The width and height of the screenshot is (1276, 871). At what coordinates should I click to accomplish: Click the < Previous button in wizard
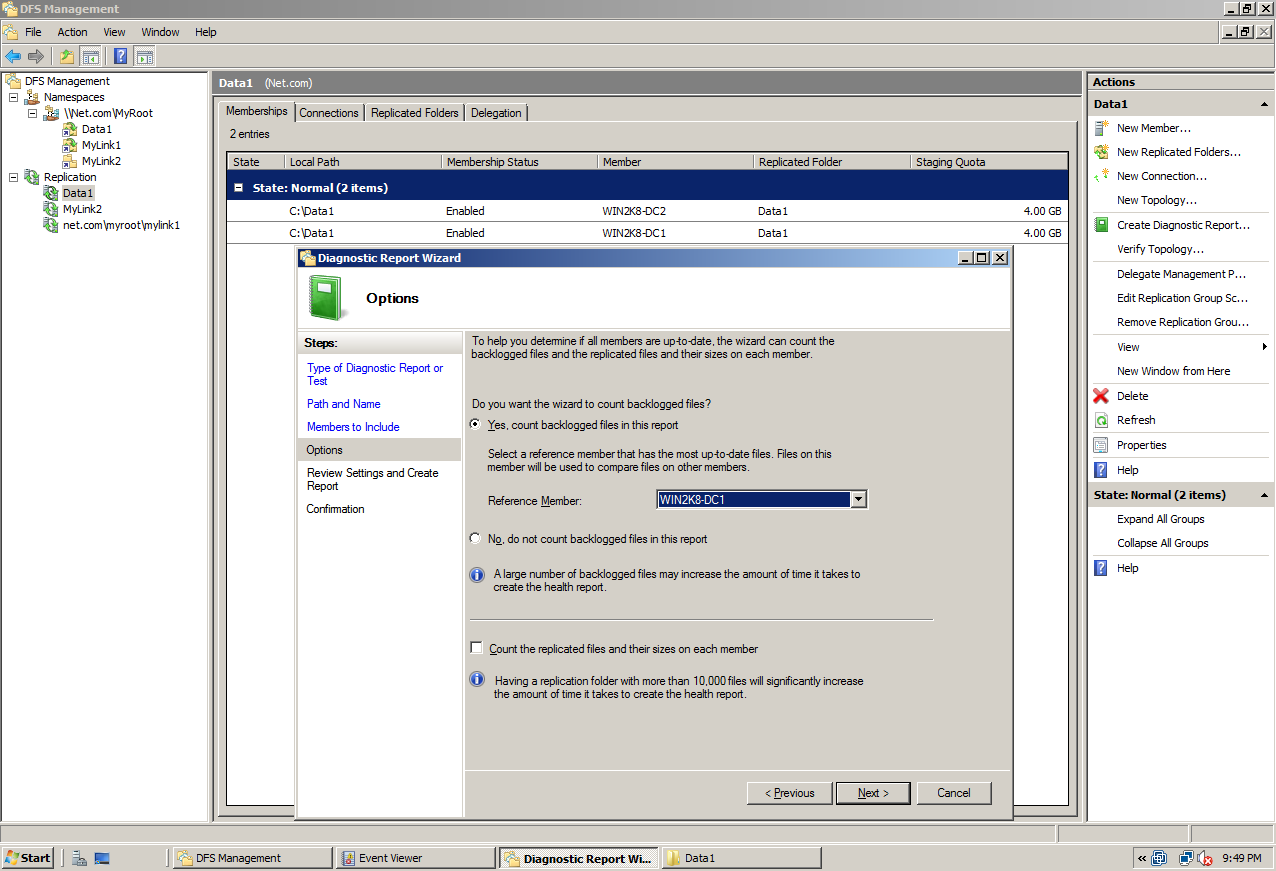coord(789,793)
